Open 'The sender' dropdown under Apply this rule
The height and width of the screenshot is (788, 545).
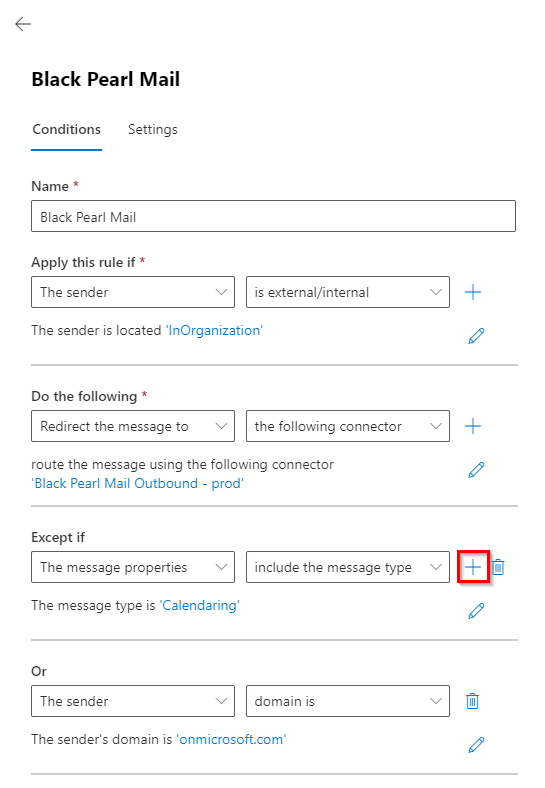133,292
